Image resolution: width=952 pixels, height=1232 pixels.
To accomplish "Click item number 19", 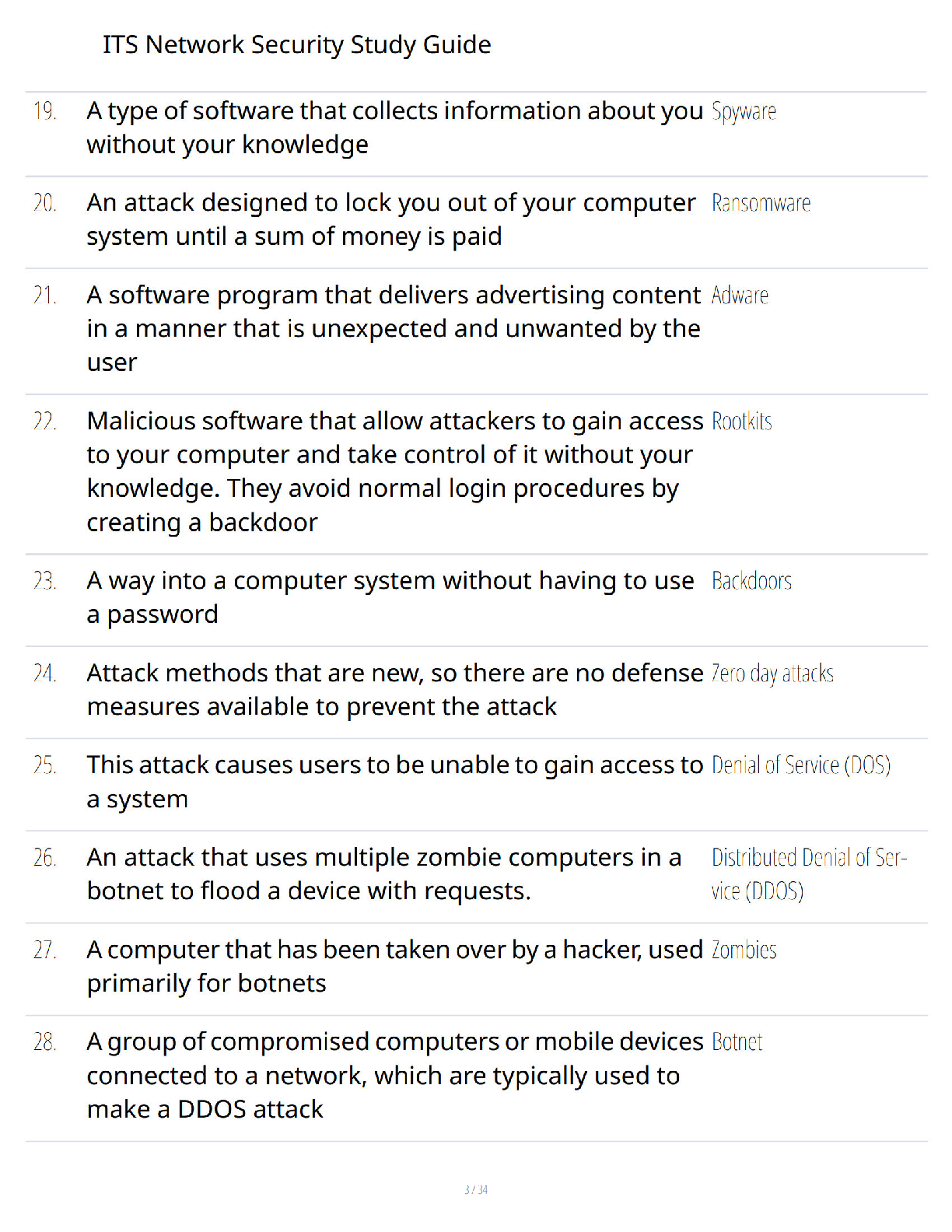I will click(x=45, y=111).
